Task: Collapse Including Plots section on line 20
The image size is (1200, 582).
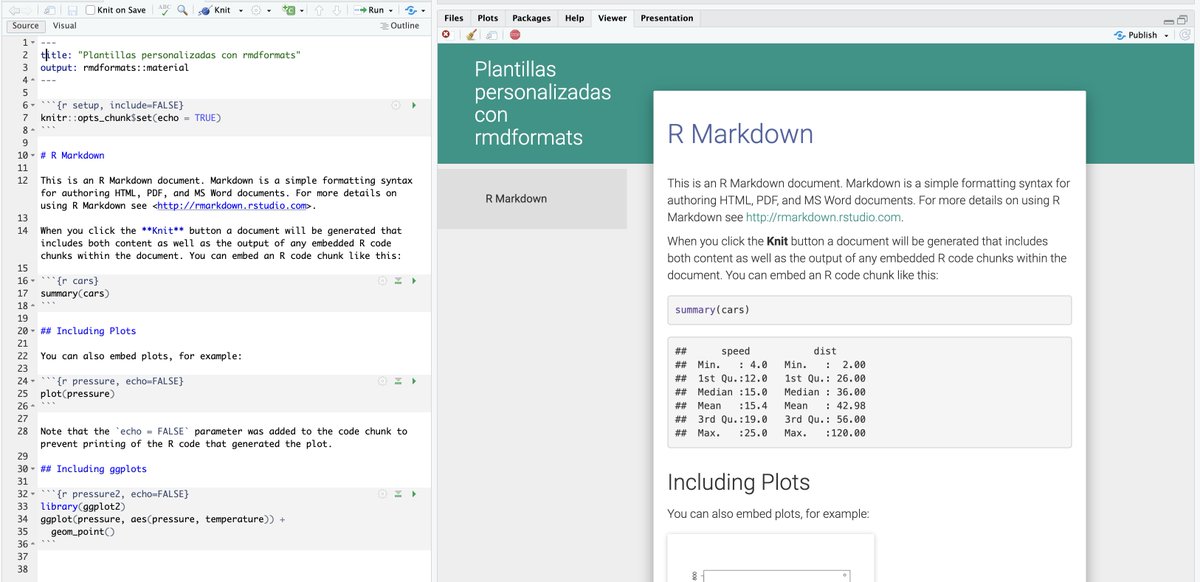Action: [32, 331]
